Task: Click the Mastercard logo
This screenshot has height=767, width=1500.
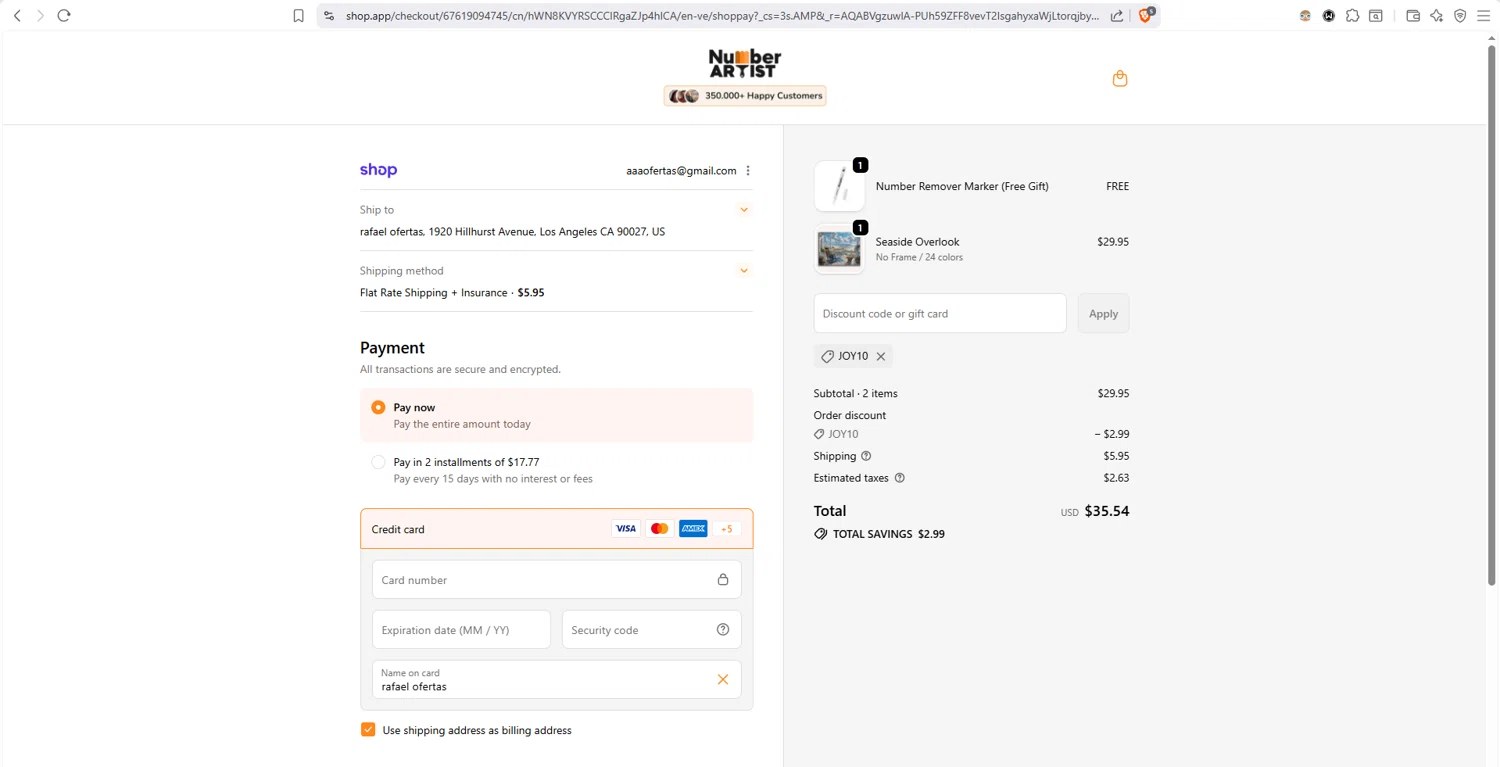Action: click(x=659, y=529)
